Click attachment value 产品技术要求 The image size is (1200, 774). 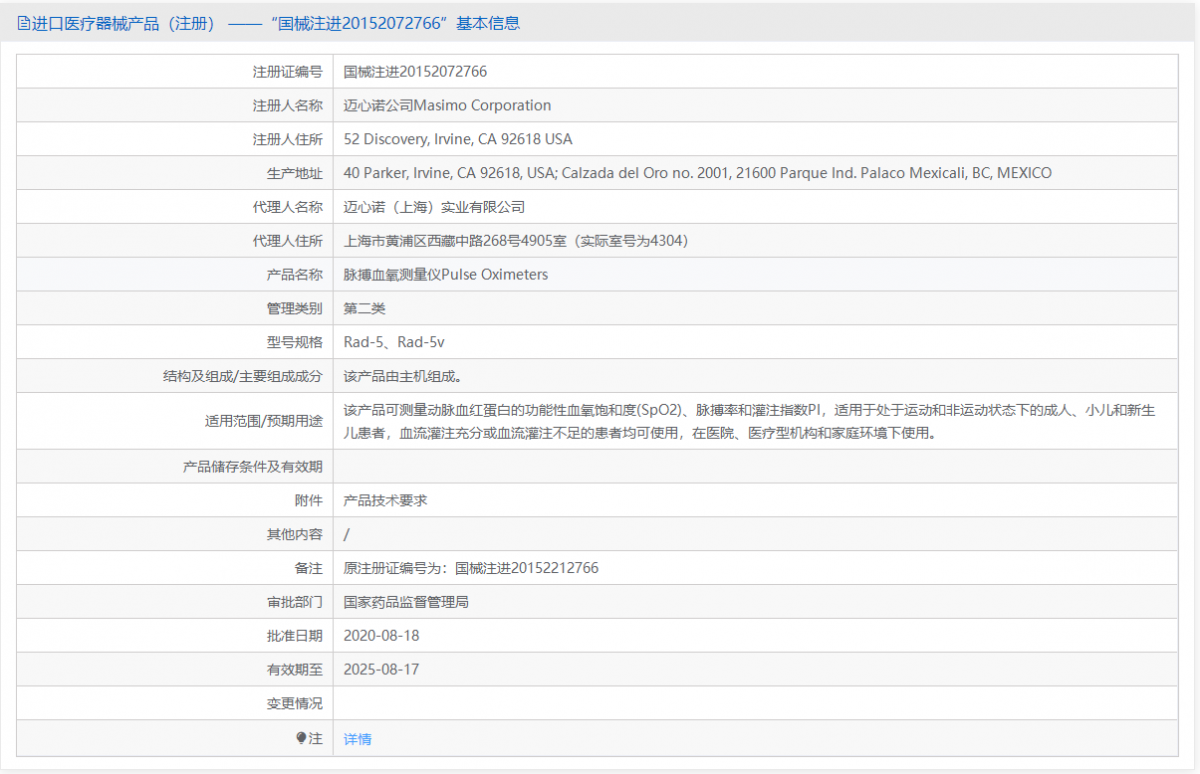coord(385,501)
